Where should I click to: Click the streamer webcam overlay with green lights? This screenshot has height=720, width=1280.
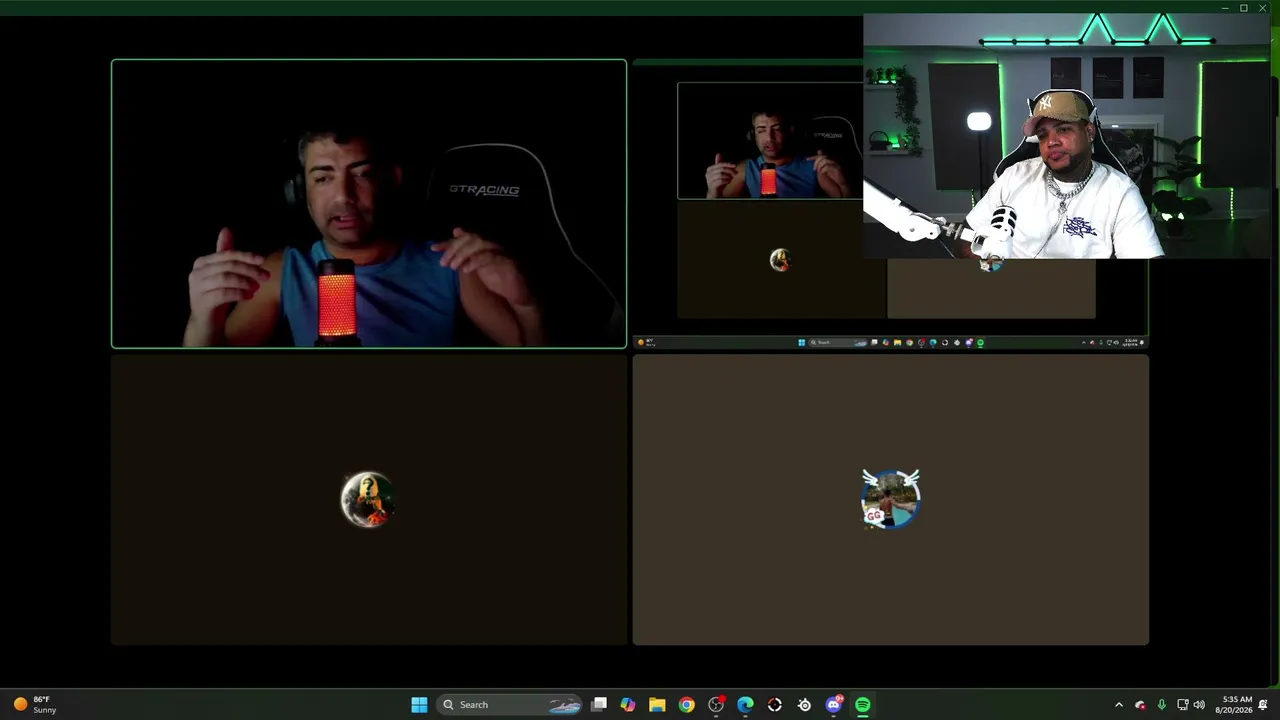point(1066,137)
